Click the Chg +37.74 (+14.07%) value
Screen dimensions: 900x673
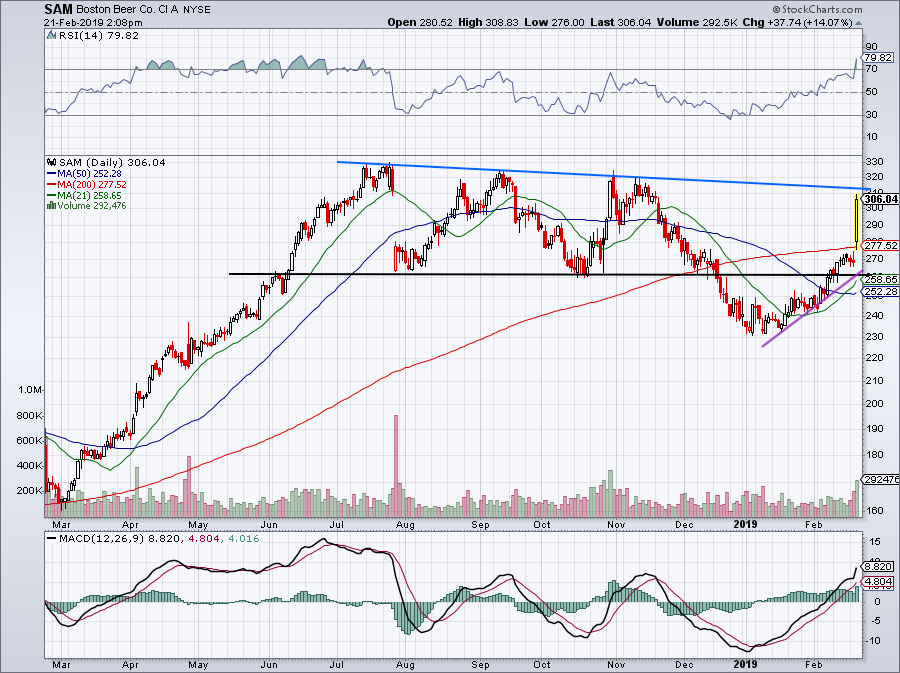pyautogui.click(x=798, y=22)
